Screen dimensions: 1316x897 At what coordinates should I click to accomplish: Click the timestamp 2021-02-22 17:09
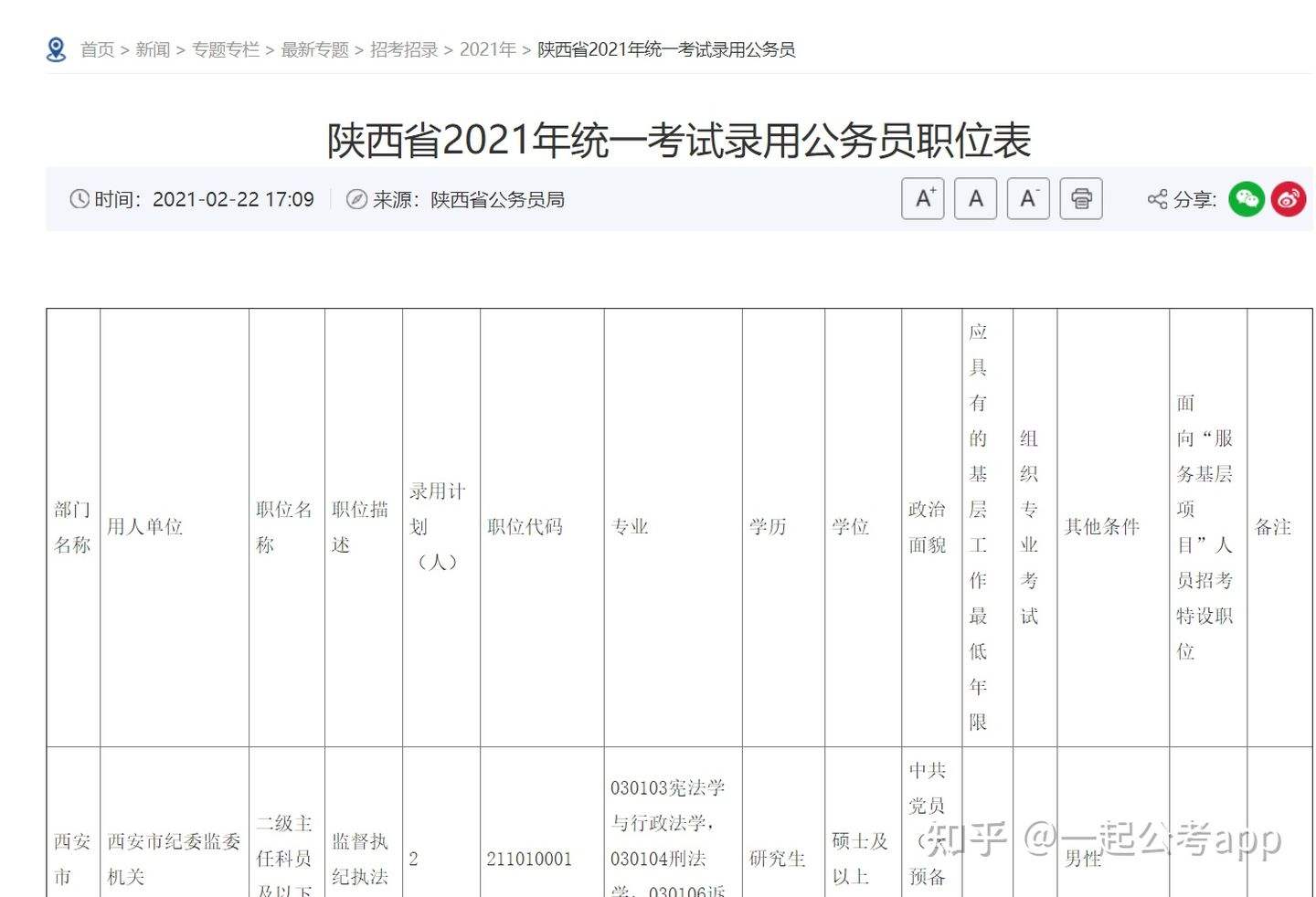[x=233, y=199]
